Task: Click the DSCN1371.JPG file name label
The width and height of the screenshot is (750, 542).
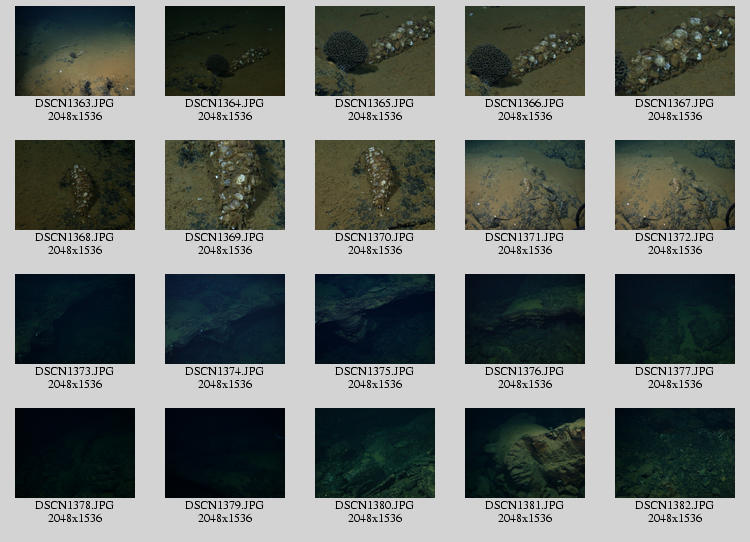Action: 524,237
